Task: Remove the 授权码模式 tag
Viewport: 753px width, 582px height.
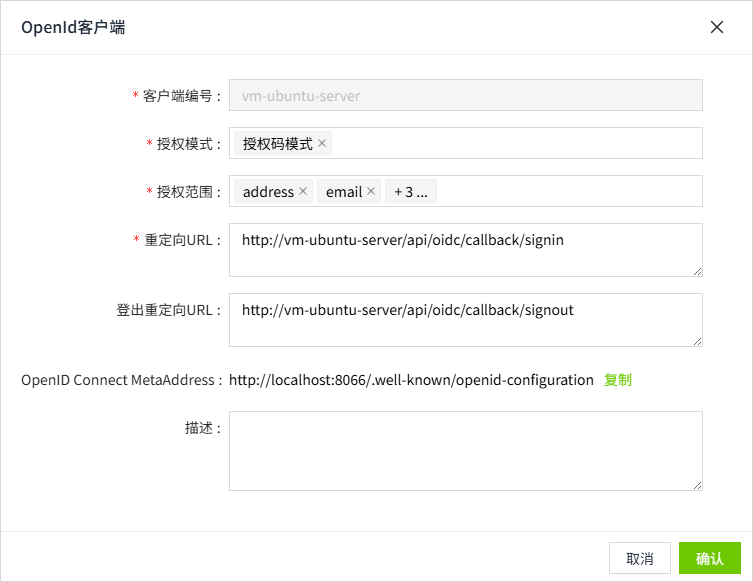Action: (x=322, y=143)
